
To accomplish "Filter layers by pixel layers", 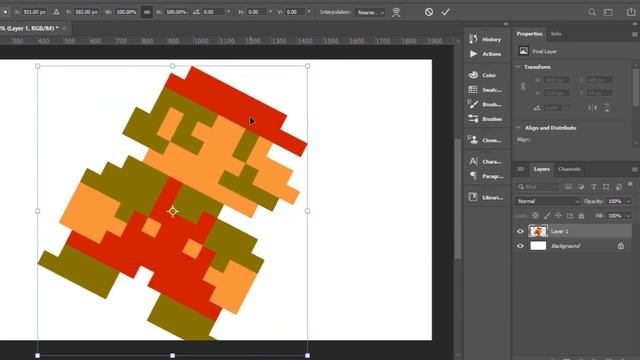I will click(x=568, y=187).
